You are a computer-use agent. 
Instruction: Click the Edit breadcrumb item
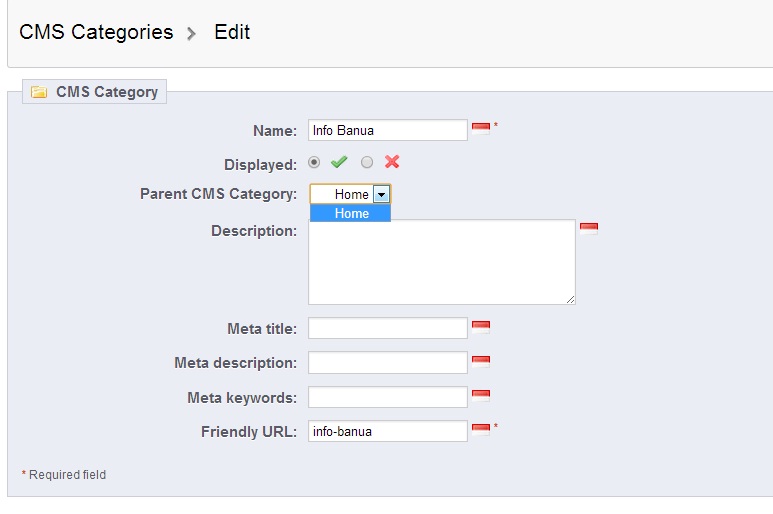[x=232, y=32]
